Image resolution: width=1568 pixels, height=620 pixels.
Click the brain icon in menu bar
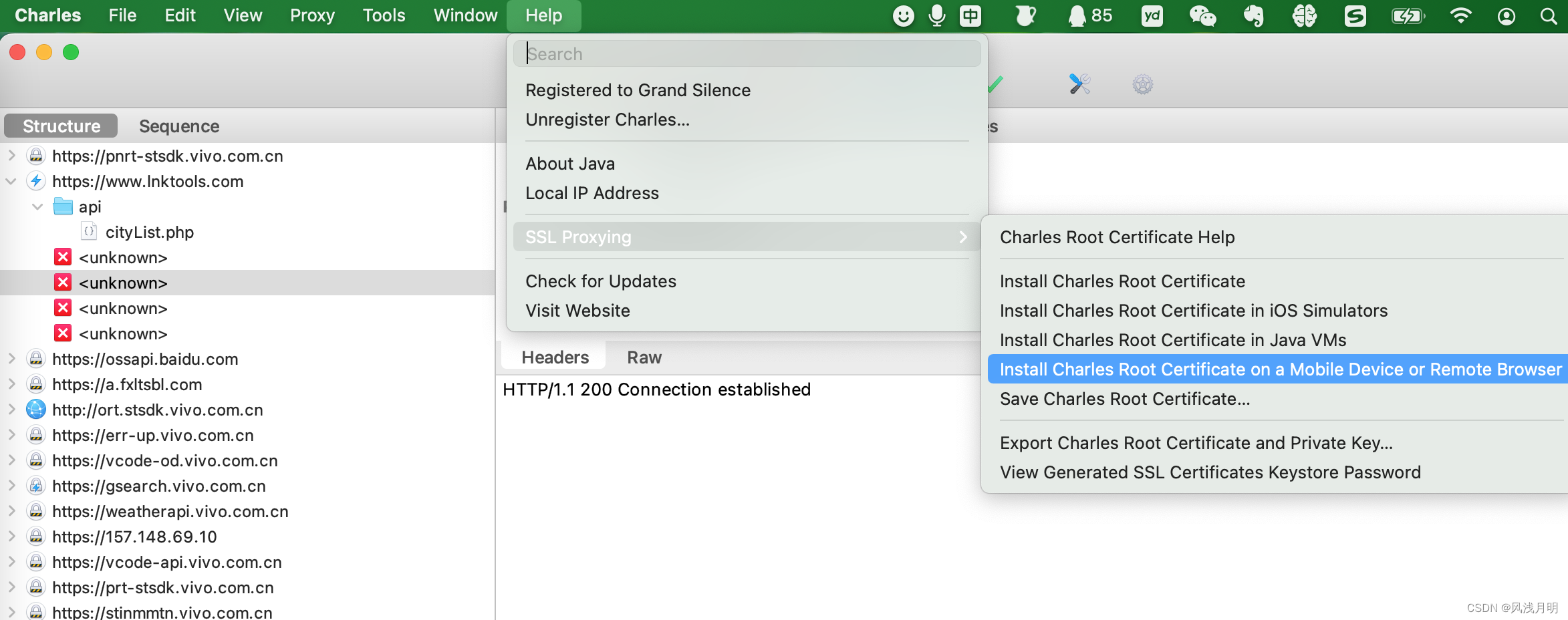(1304, 15)
